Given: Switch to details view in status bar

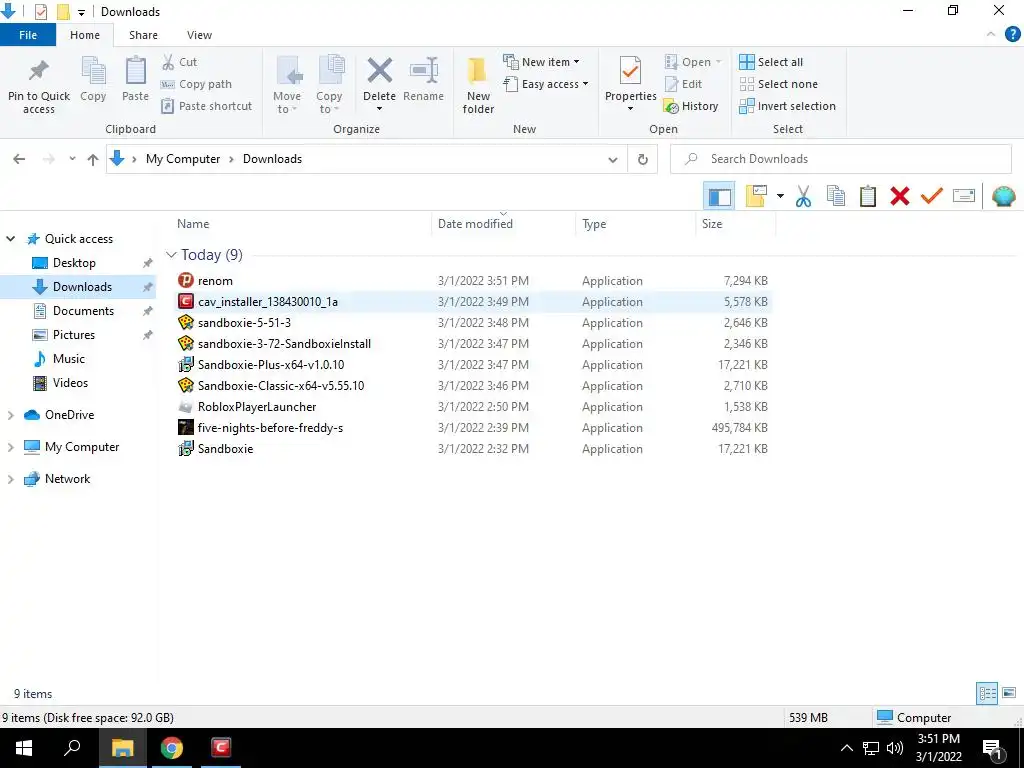Looking at the screenshot, I should pyautogui.click(x=987, y=693).
